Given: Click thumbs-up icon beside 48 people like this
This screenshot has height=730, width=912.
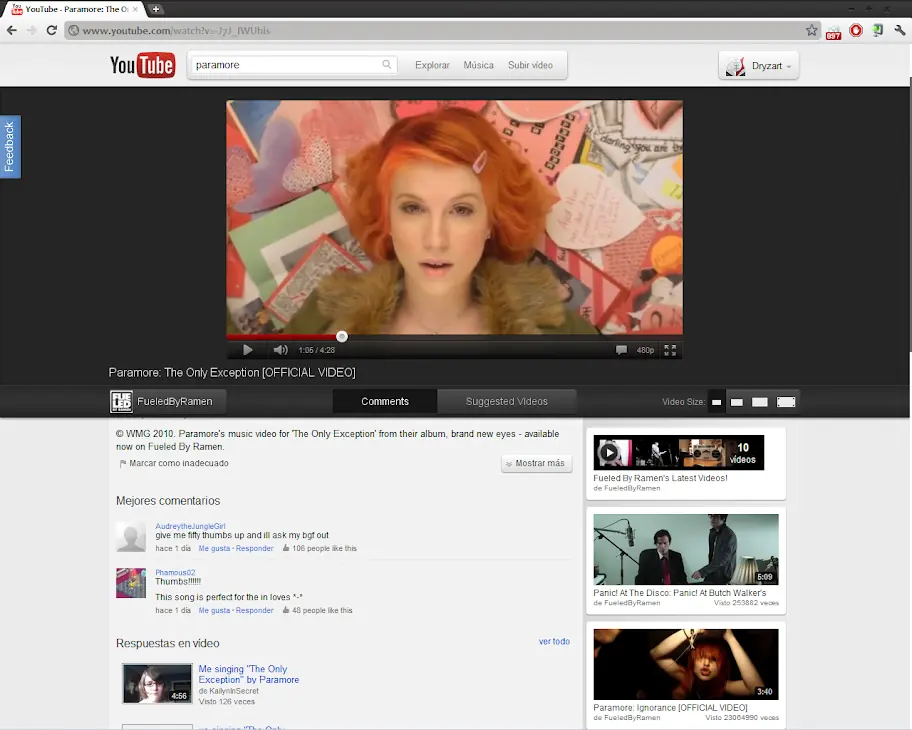Looking at the screenshot, I should 286,610.
